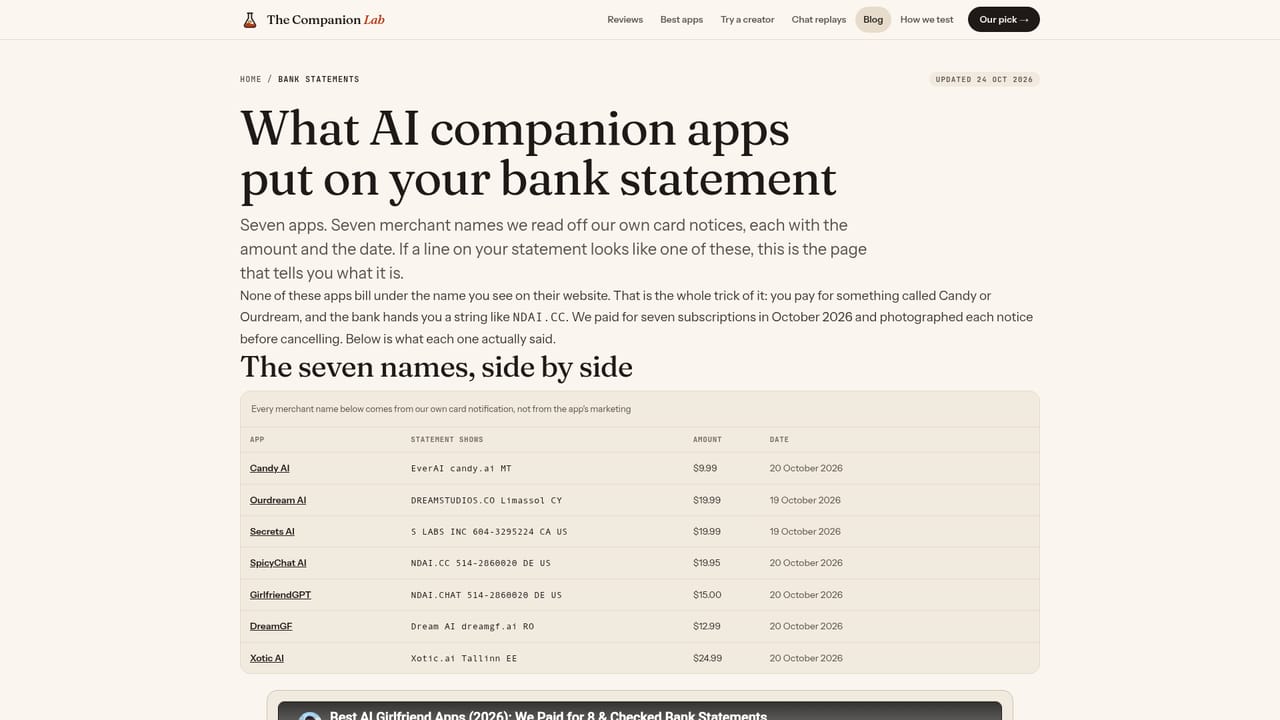Click the $12.99 amount cell

point(707,626)
